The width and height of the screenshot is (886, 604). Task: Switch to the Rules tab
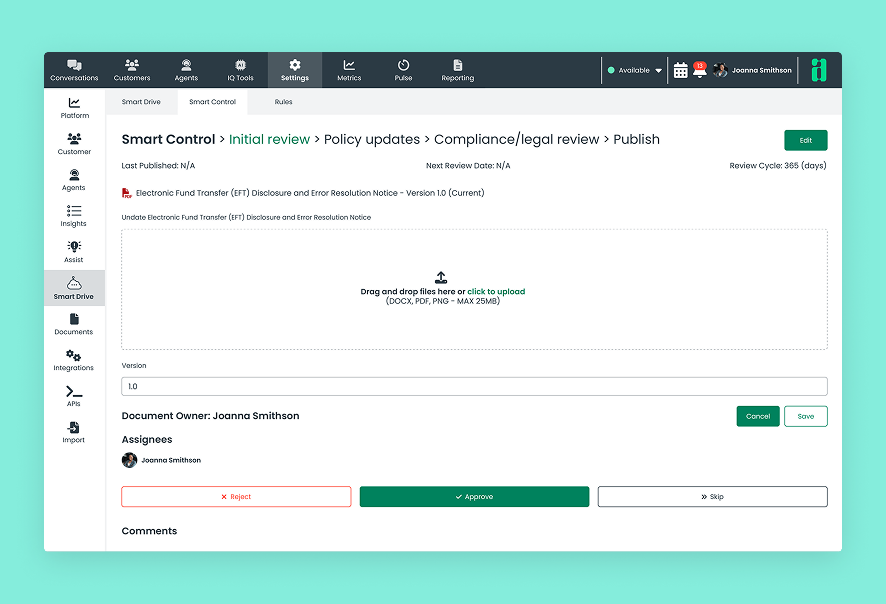click(283, 102)
